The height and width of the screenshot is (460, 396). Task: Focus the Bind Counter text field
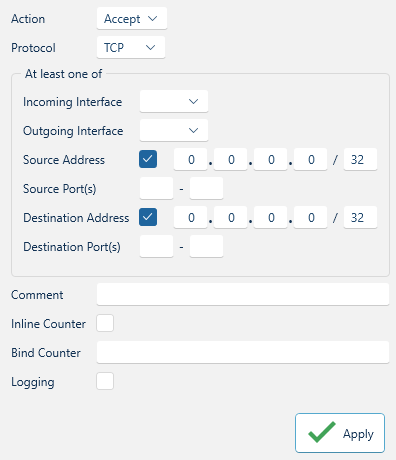(243, 352)
